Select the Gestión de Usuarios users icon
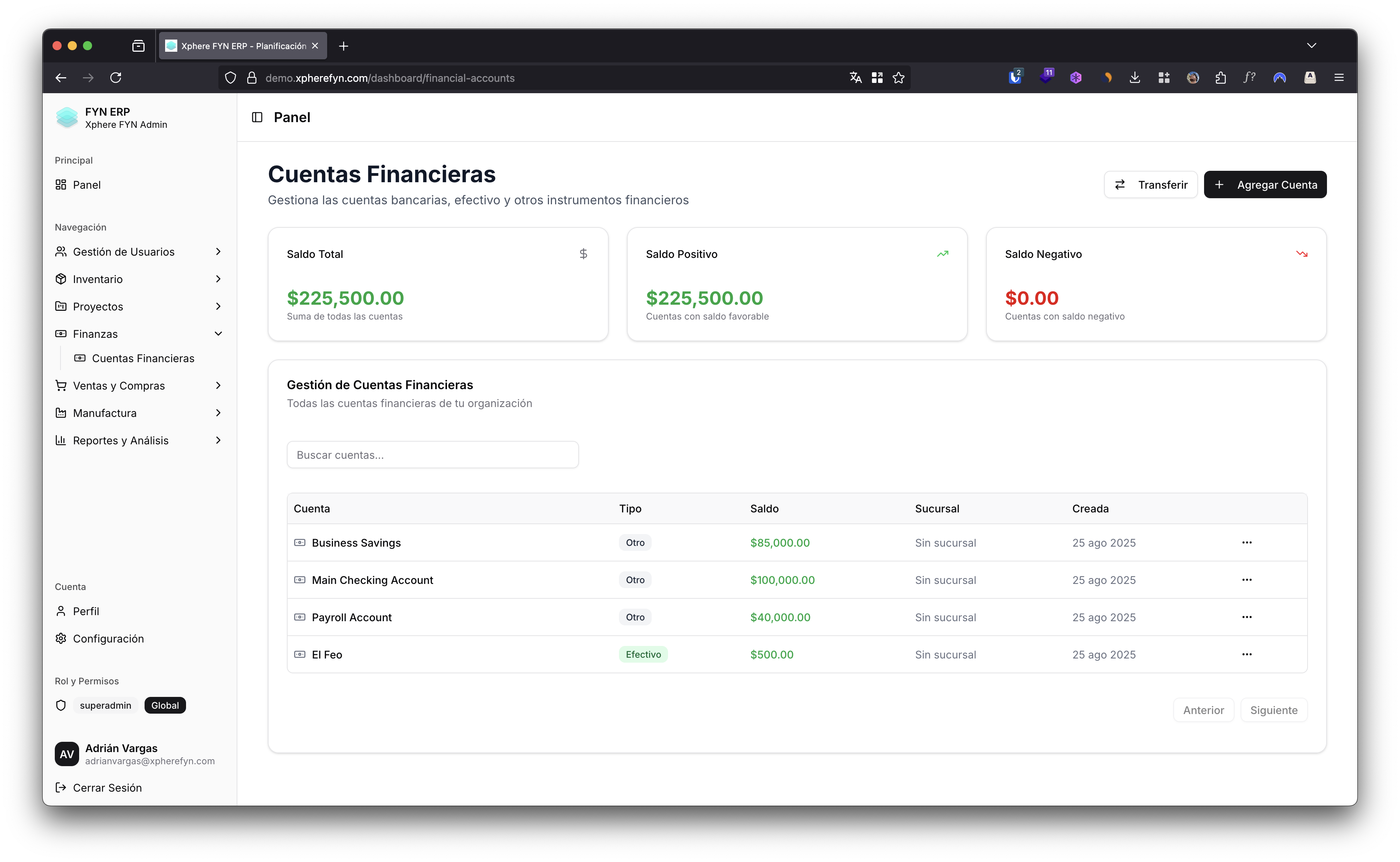Screen dimensions: 1400x862 61,251
